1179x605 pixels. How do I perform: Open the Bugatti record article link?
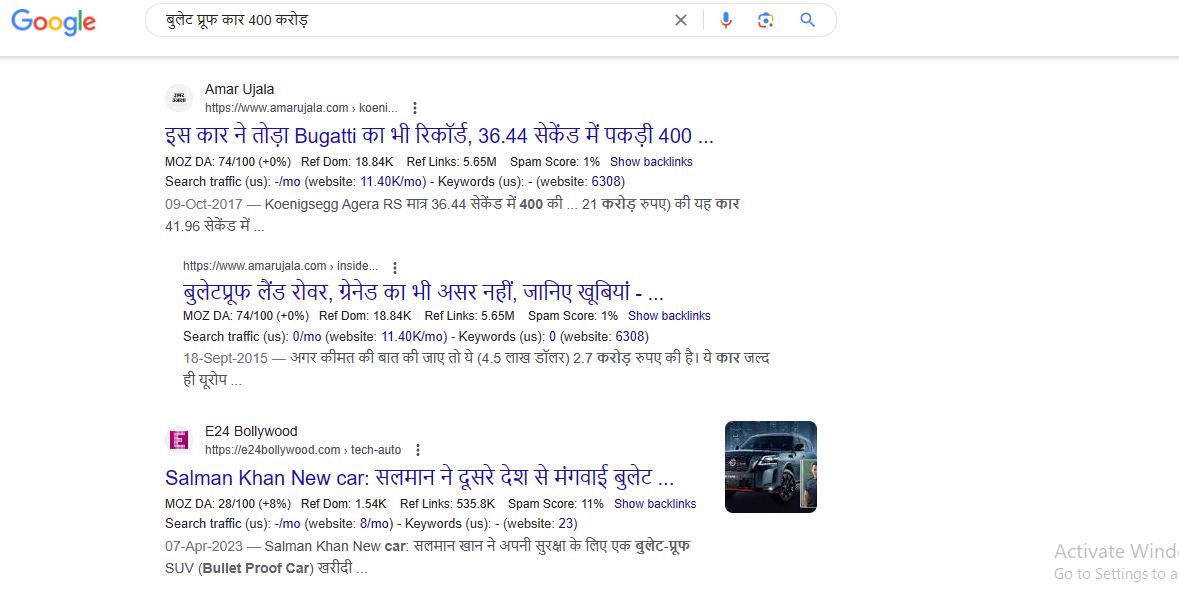[439, 136]
